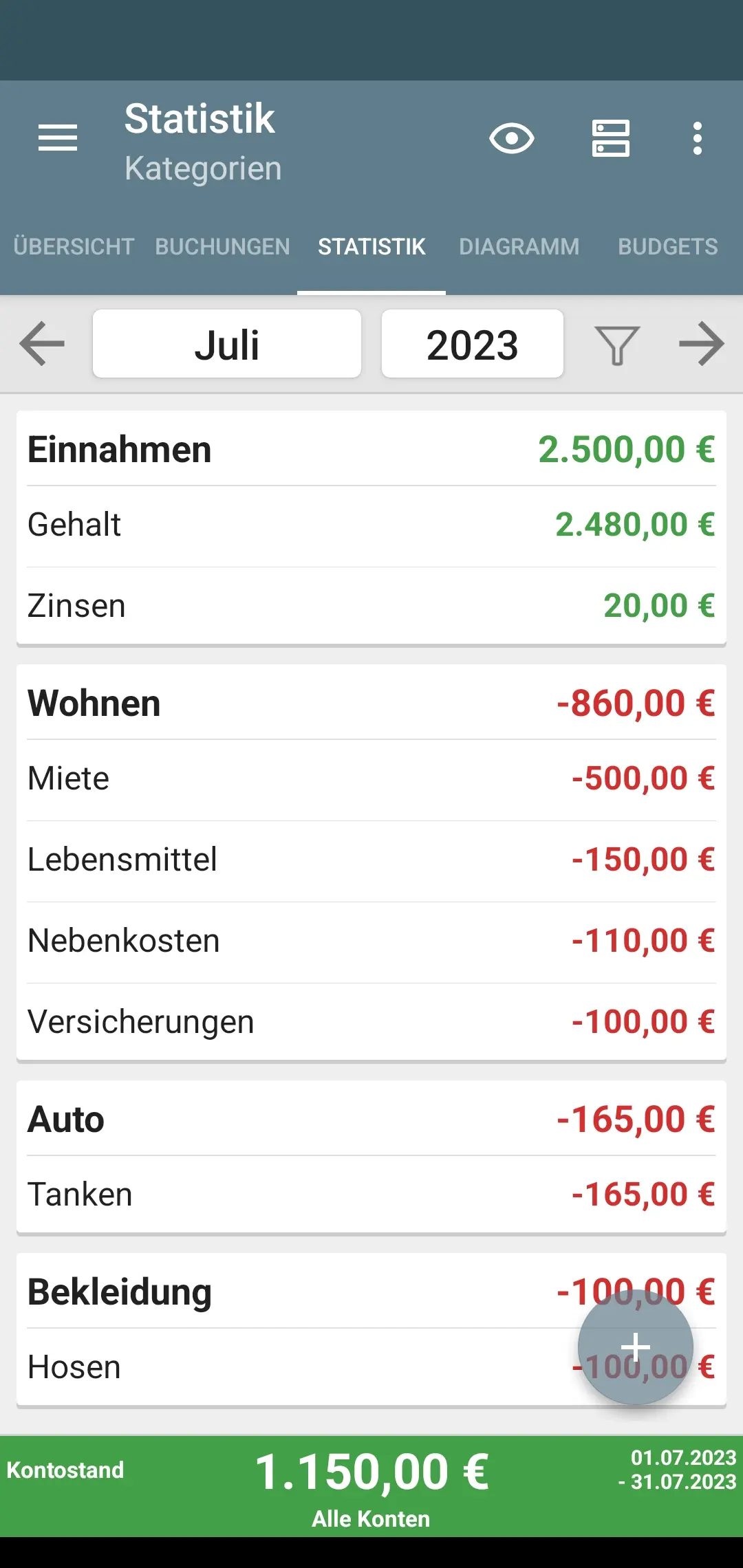Toggle the eye visibility icon
Screen dimensions: 743x1568
coord(511,138)
